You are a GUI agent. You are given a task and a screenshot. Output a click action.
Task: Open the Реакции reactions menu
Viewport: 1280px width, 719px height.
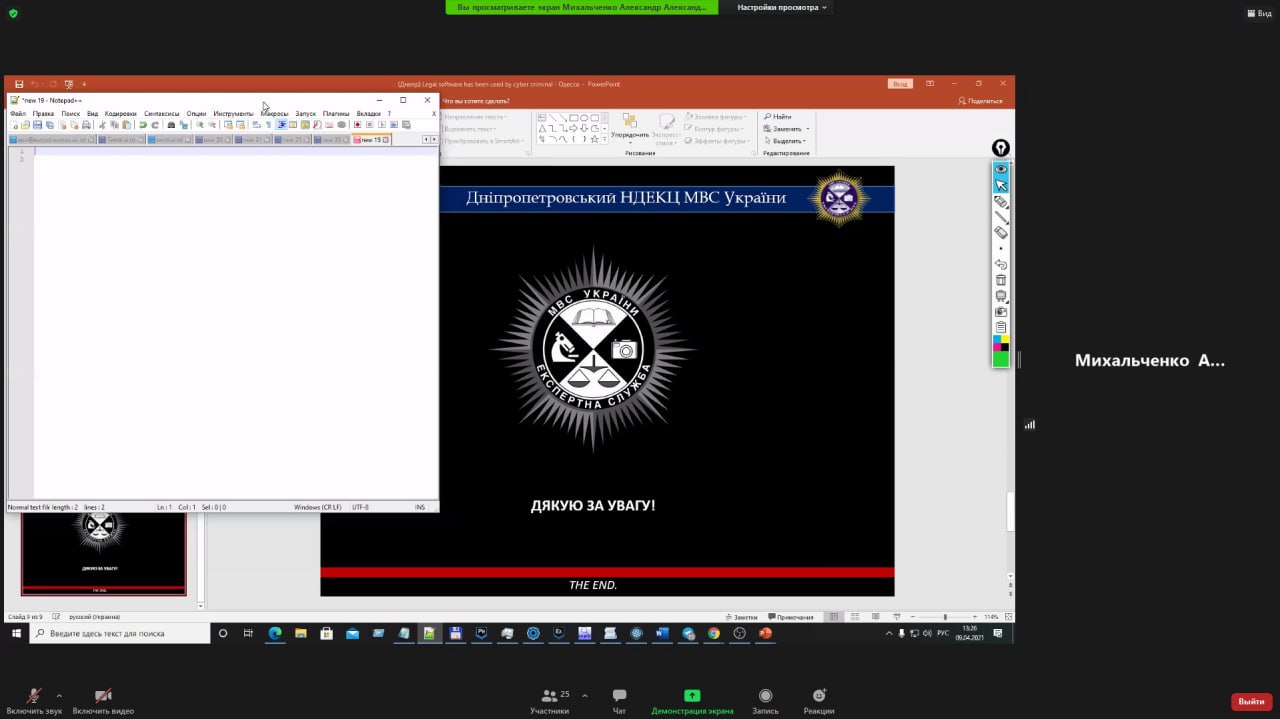tap(819, 702)
